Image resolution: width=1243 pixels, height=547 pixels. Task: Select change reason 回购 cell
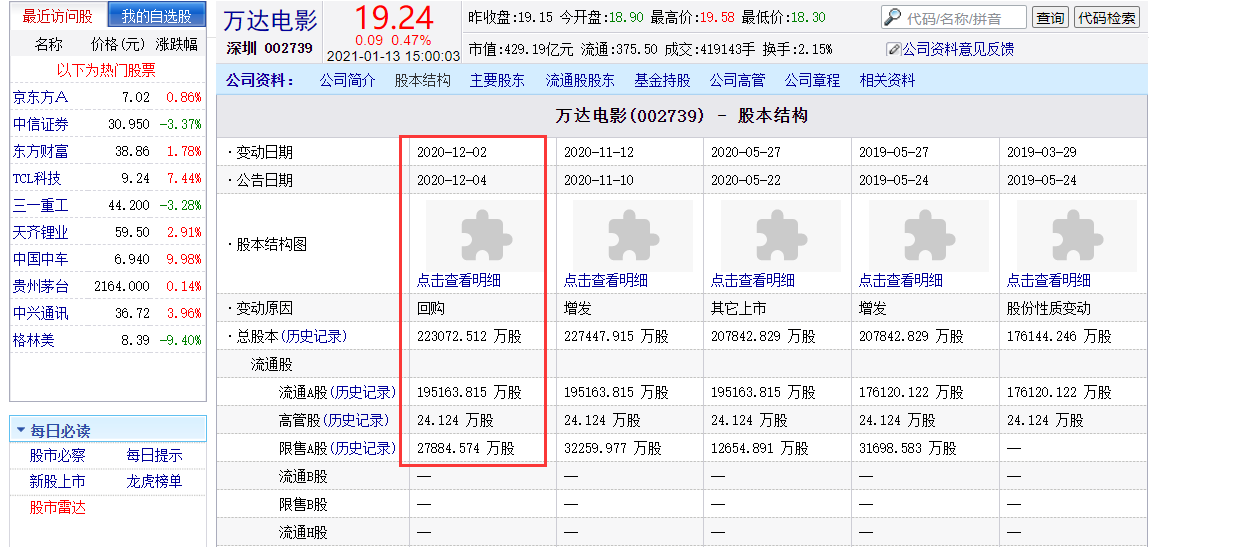(431, 309)
